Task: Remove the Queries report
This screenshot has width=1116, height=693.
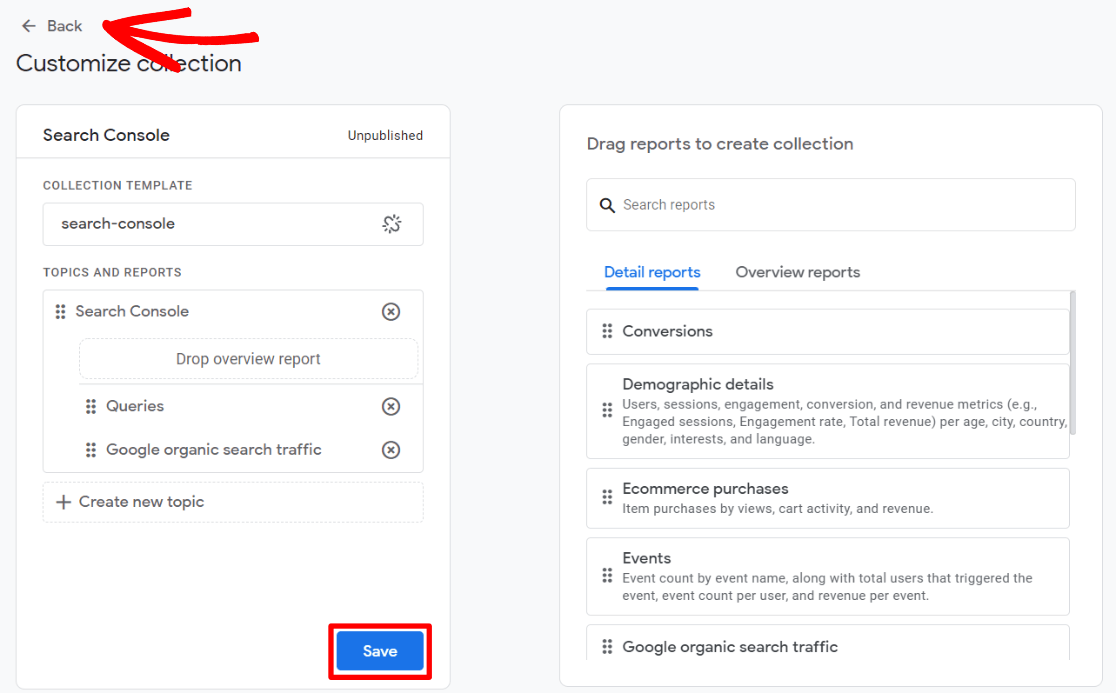Action: 391,406
